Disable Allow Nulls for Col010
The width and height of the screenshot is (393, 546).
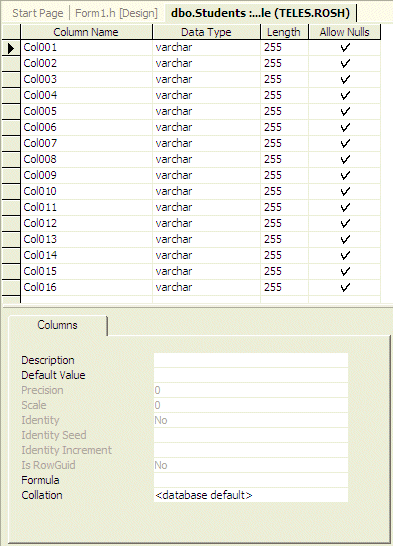pyautogui.click(x=345, y=192)
